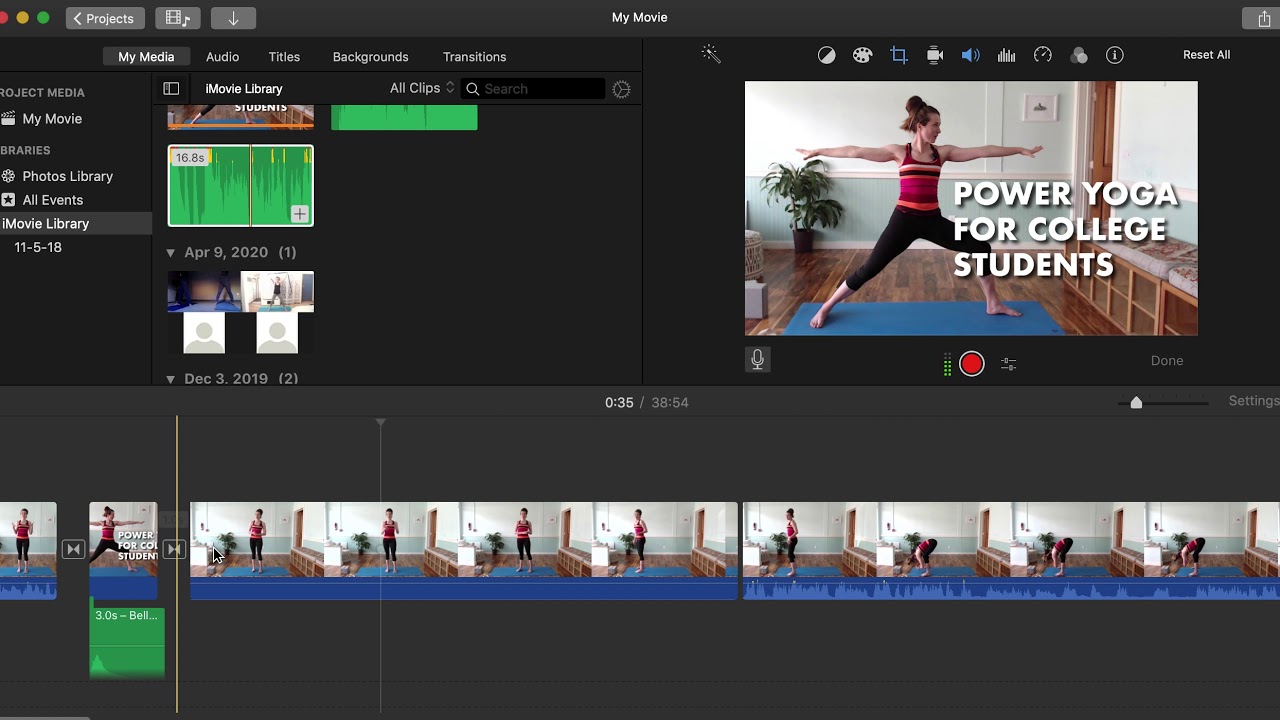This screenshot has height=720, width=1280.
Task: Select the cropping tool
Action: 898,56
